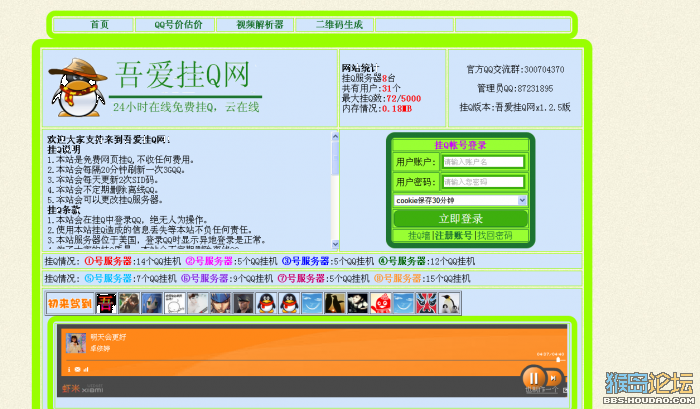The width and height of the screenshot is (700, 409).
Task: Go to the 首页 tab
Action: tap(99, 25)
